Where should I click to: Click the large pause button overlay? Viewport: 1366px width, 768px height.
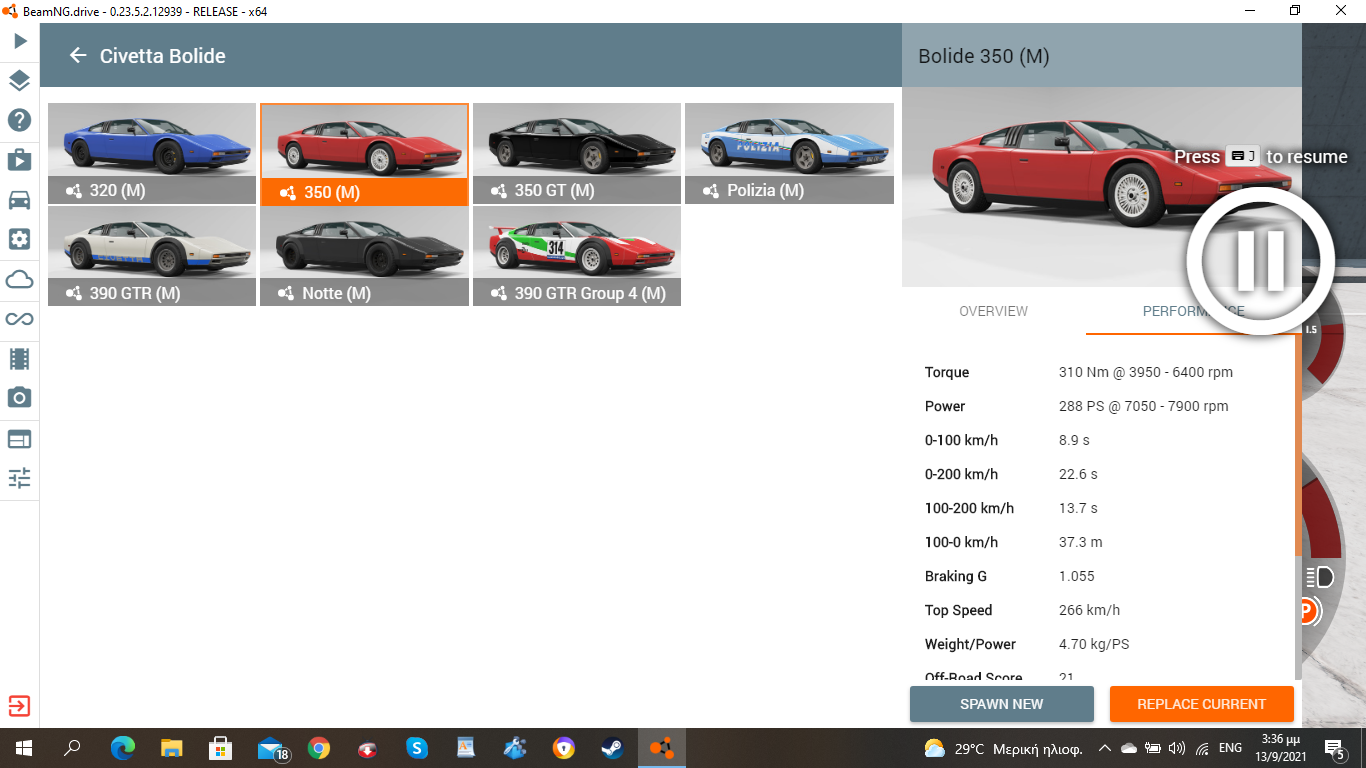[1260, 260]
